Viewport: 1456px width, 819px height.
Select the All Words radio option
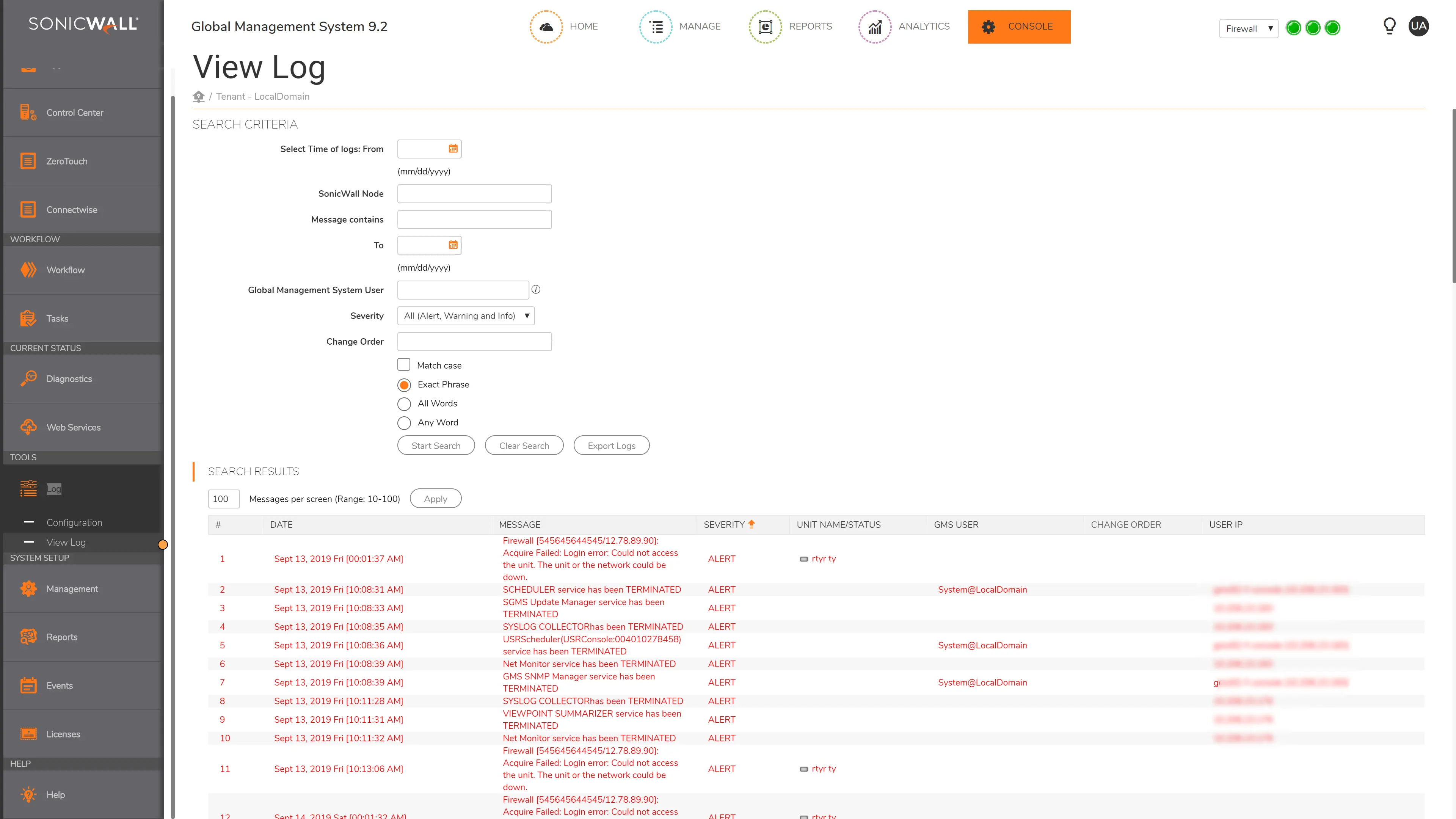pos(403,403)
